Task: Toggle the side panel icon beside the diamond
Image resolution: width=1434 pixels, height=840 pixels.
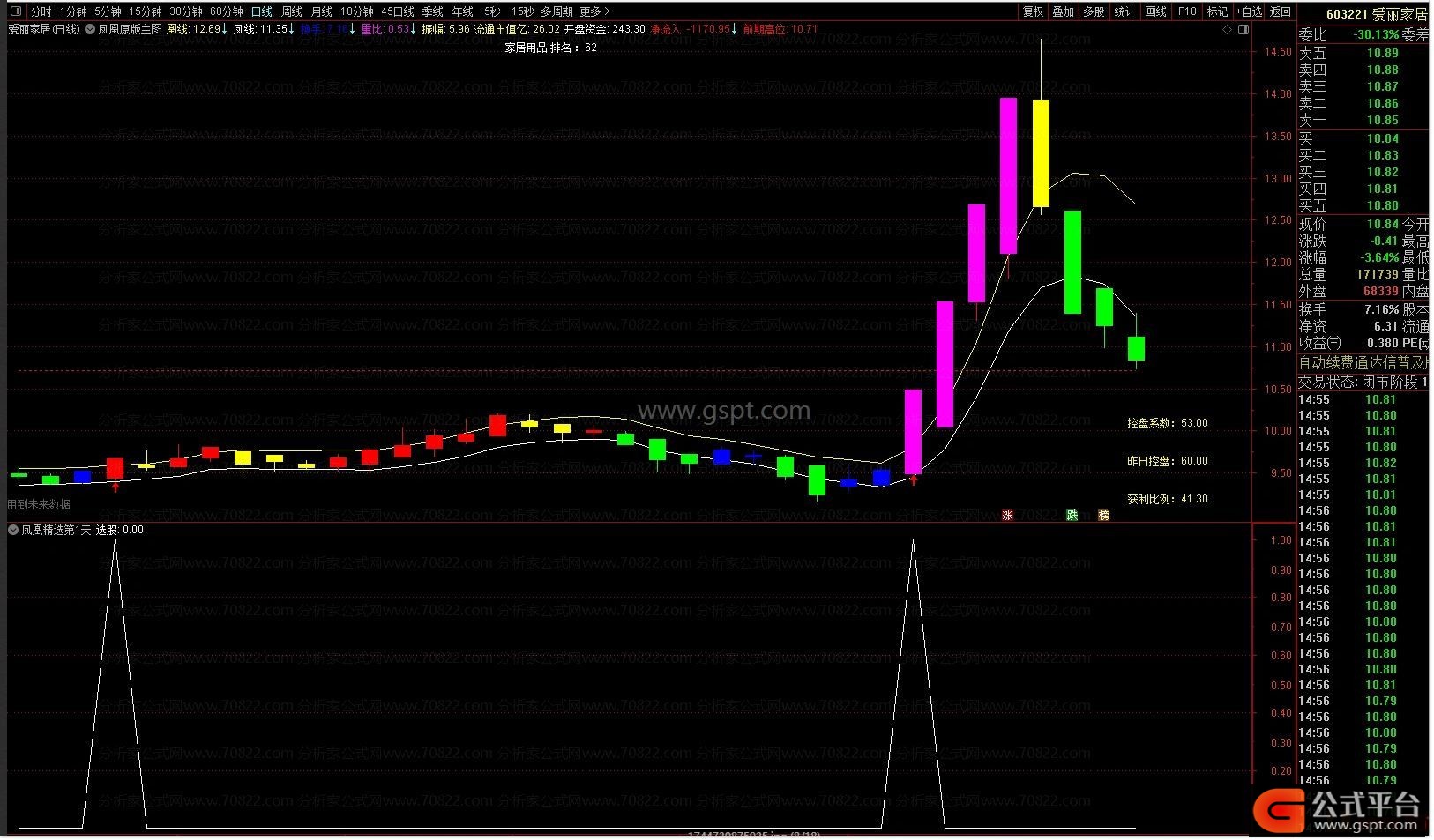Action: (1244, 29)
